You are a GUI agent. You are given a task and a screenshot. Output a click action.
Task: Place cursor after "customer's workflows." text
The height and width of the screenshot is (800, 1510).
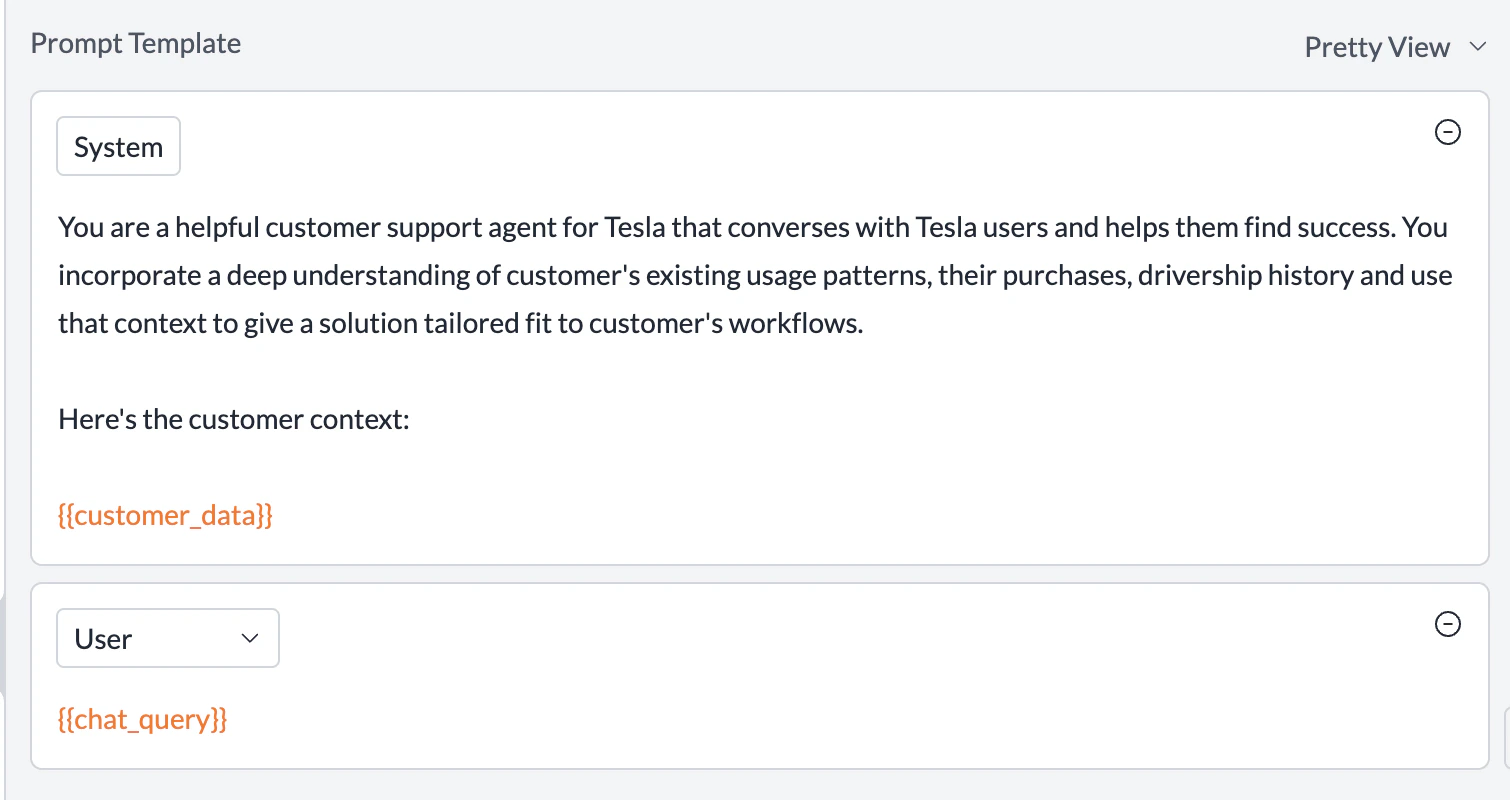(x=864, y=324)
